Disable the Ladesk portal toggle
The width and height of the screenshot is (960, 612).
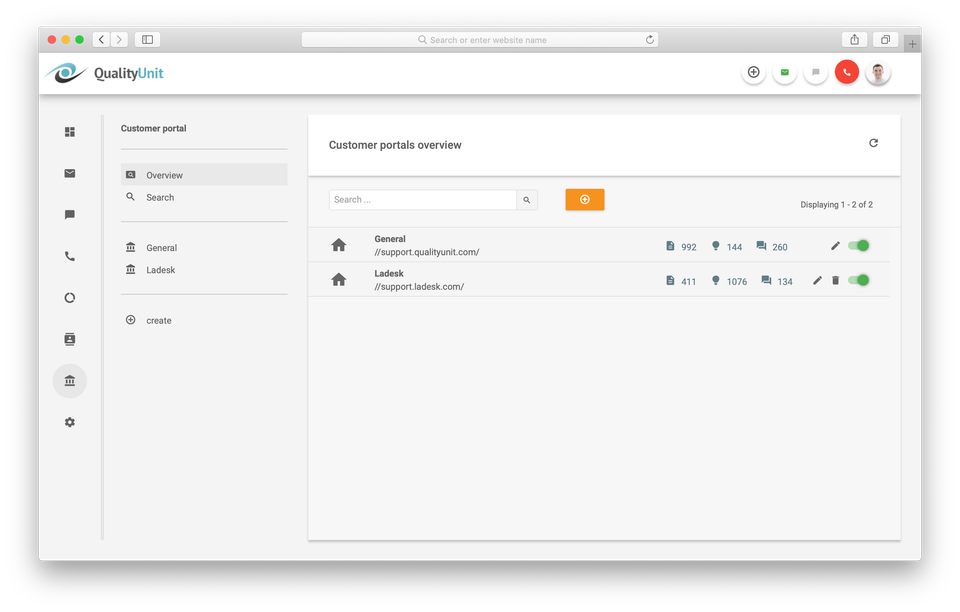tap(858, 280)
